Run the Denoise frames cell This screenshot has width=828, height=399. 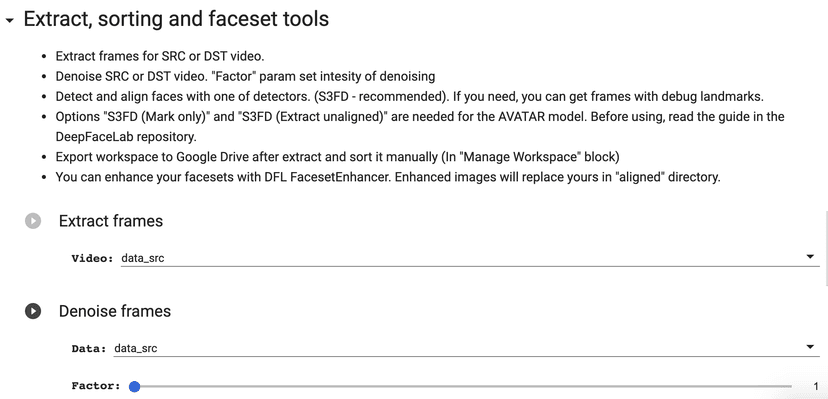33,311
